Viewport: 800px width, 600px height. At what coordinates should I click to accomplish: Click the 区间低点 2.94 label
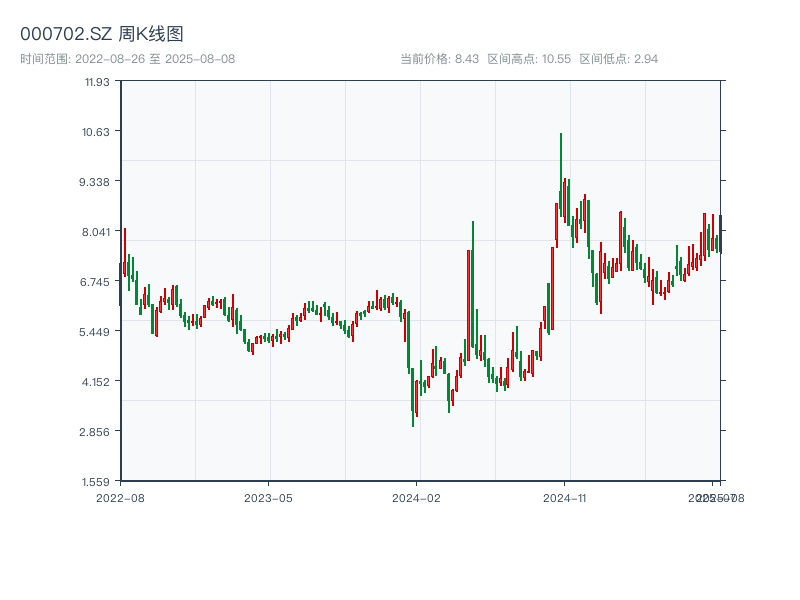[618, 59]
